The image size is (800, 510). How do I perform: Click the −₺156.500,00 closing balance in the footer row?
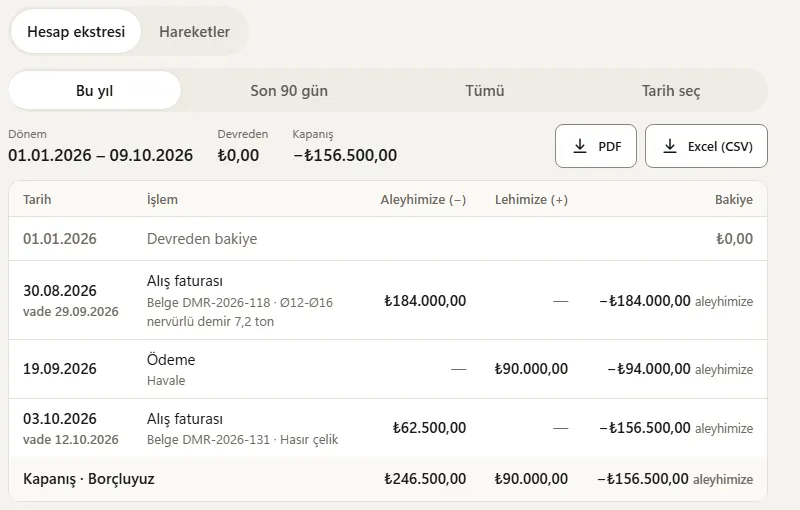click(675, 479)
